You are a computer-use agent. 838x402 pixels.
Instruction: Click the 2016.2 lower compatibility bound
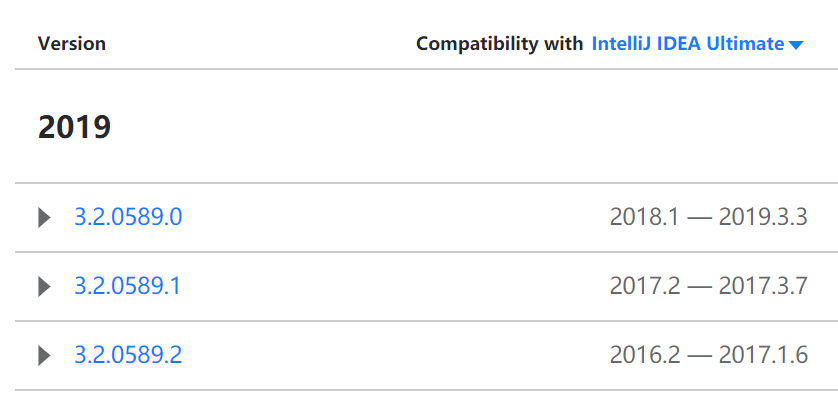(x=645, y=355)
